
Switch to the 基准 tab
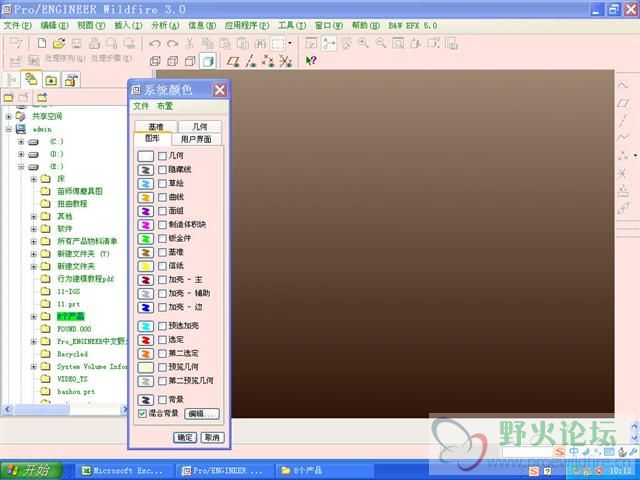pos(156,127)
